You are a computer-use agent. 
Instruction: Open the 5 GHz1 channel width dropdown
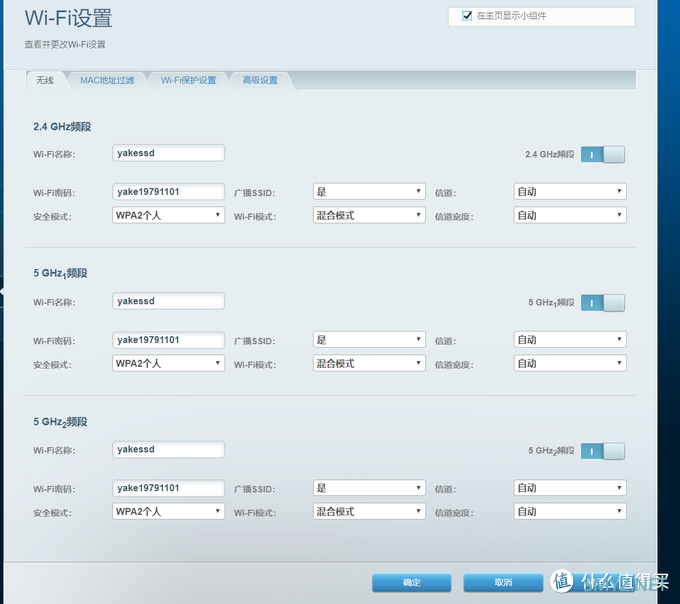570,363
